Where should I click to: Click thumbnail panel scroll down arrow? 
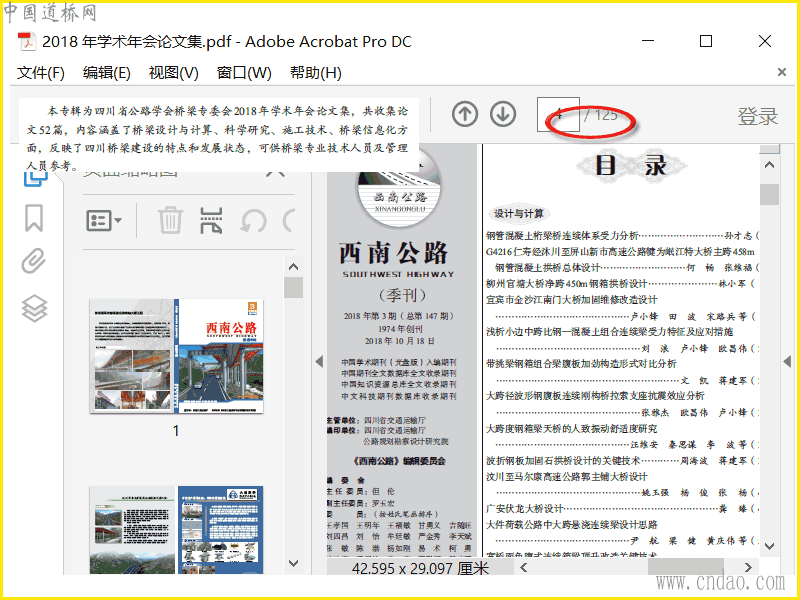pyautogui.click(x=293, y=563)
